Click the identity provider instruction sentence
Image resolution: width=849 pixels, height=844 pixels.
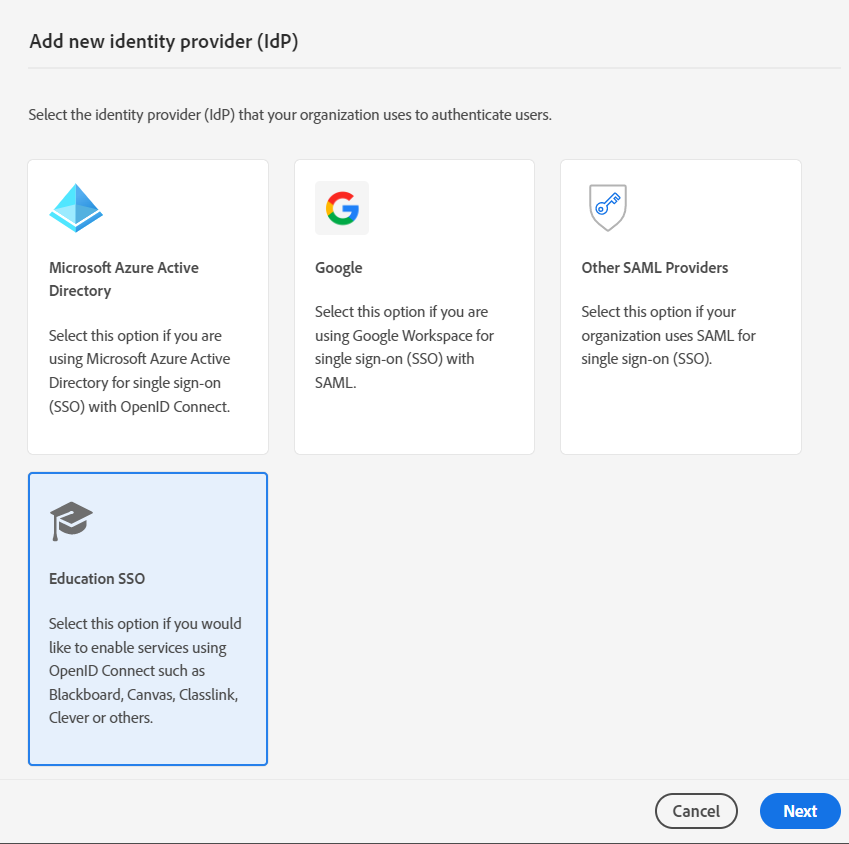pos(290,115)
